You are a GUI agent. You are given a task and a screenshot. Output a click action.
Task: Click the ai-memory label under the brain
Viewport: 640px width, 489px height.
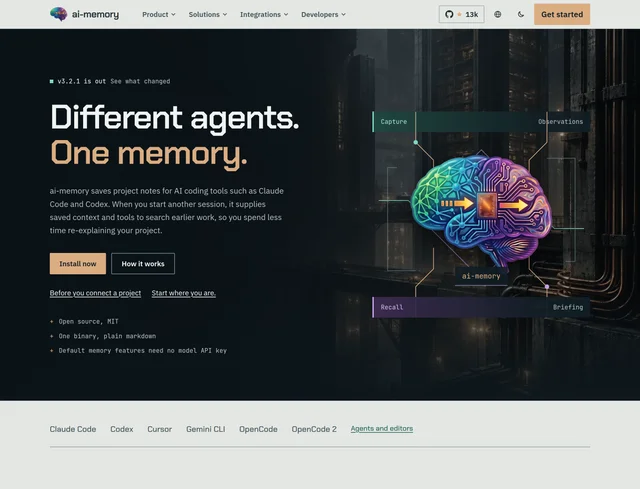481,276
